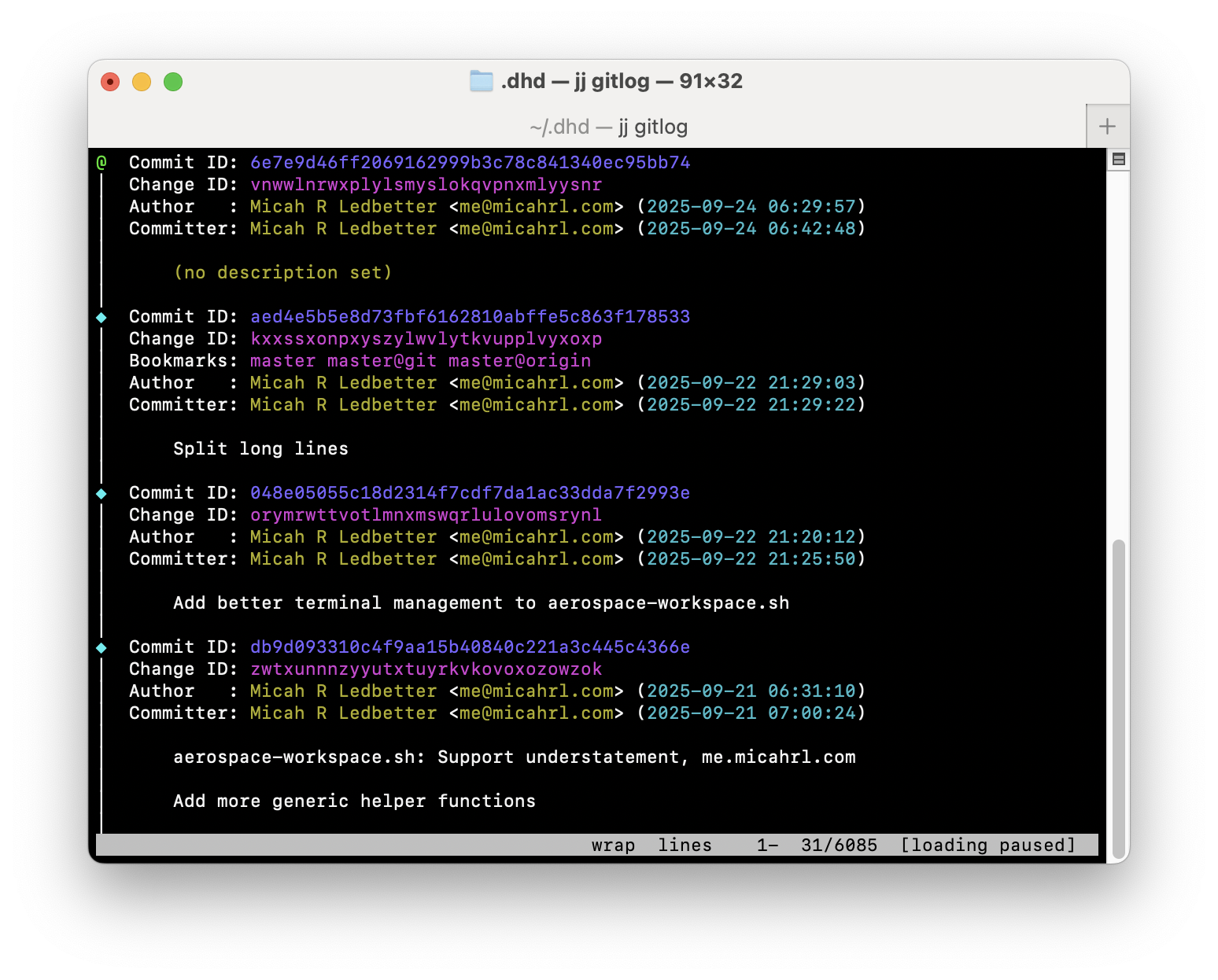This screenshot has height=980, width=1218.
Task: Click "[loading paused]" in the status line
Action: tap(987, 846)
